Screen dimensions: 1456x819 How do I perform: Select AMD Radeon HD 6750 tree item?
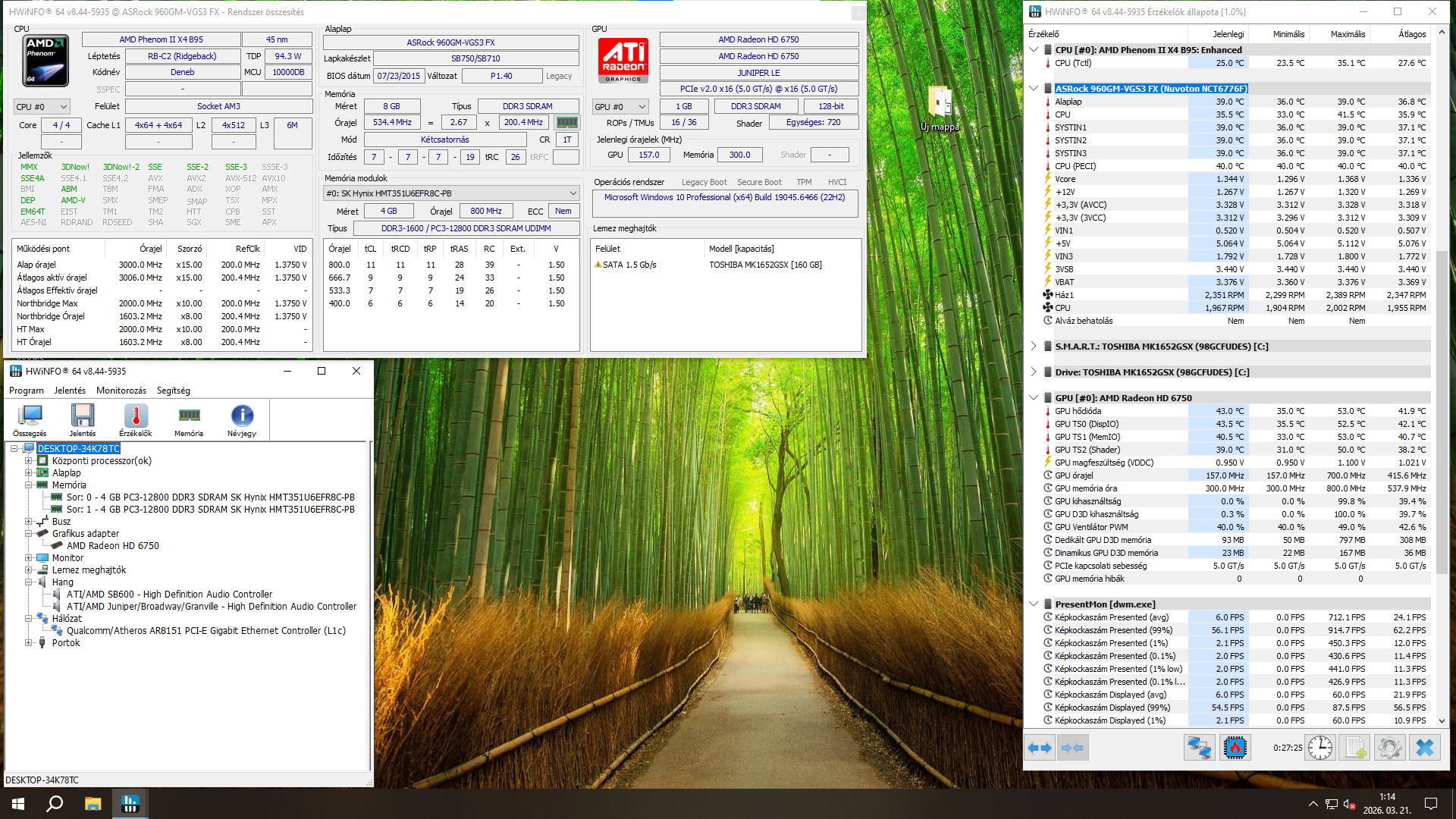point(112,546)
